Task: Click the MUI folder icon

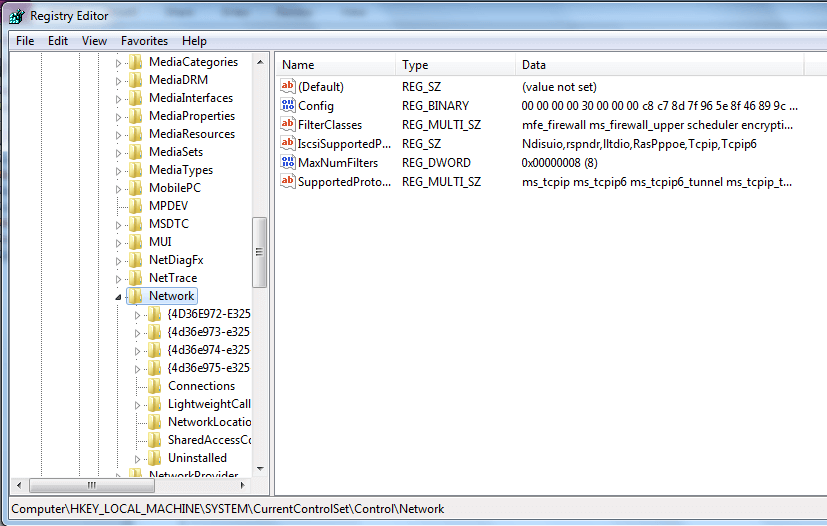Action: 136,242
